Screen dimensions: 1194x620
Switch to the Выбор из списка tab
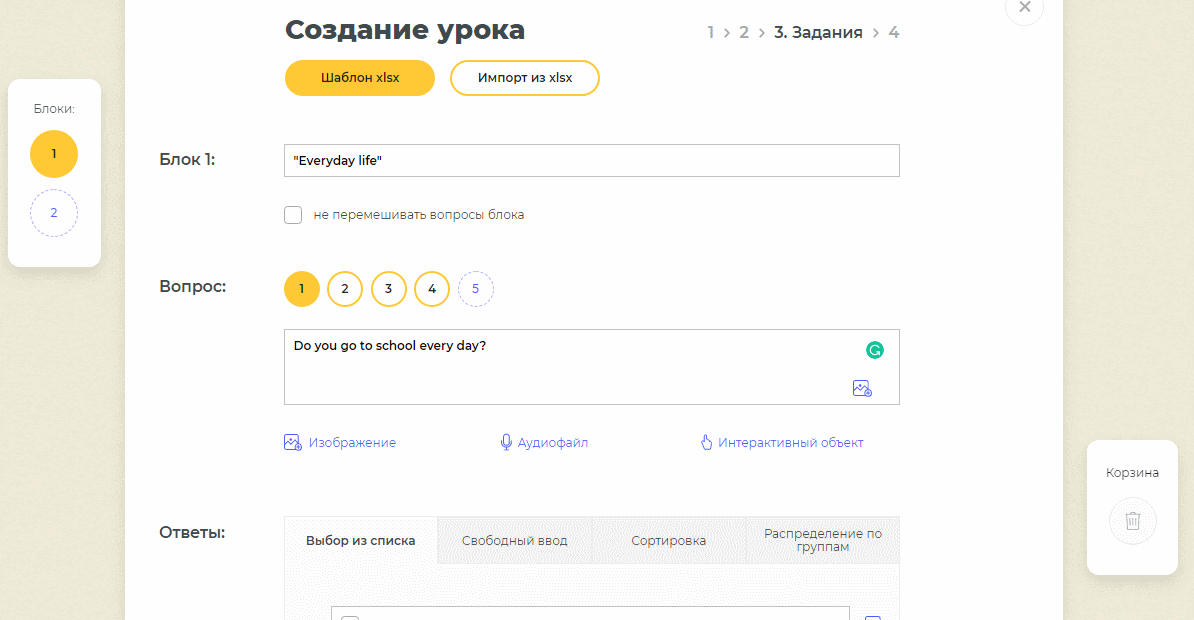[361, 540]
